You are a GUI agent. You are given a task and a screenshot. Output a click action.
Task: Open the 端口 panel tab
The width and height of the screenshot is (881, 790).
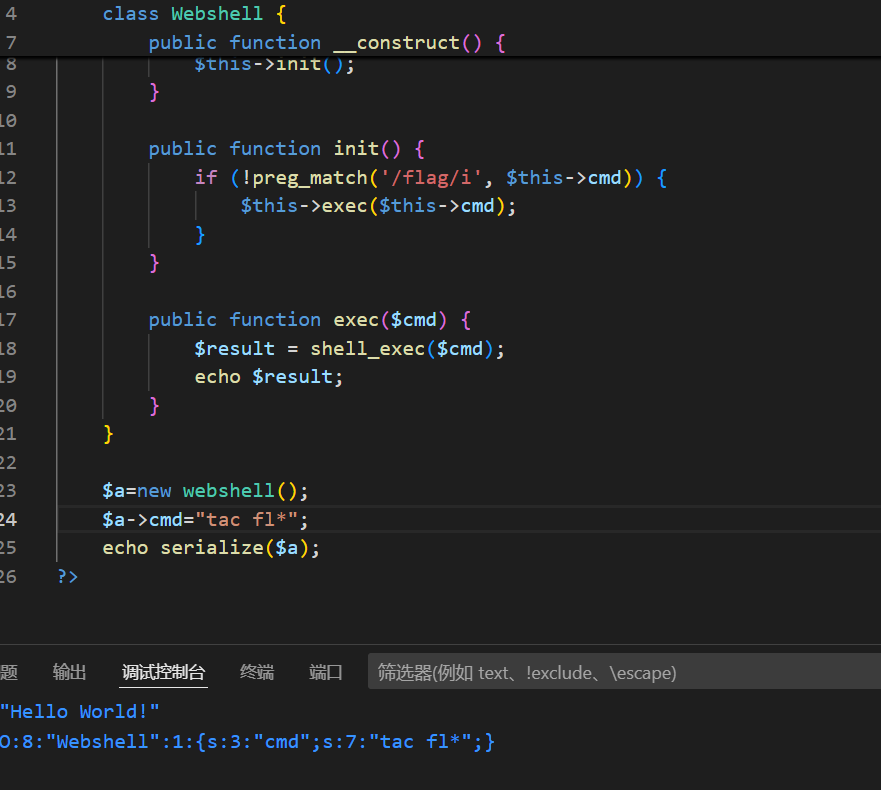(326, 673)
